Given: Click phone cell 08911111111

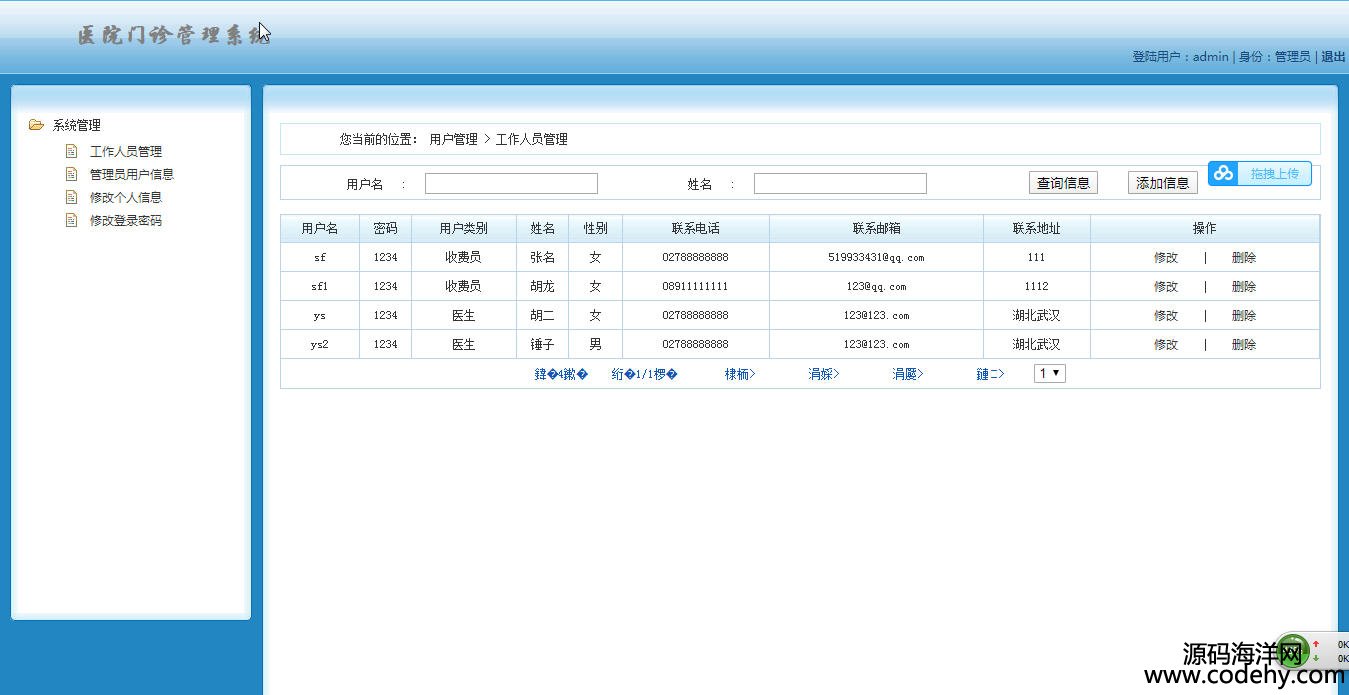Looking at the screenshot, I should 696,286.
